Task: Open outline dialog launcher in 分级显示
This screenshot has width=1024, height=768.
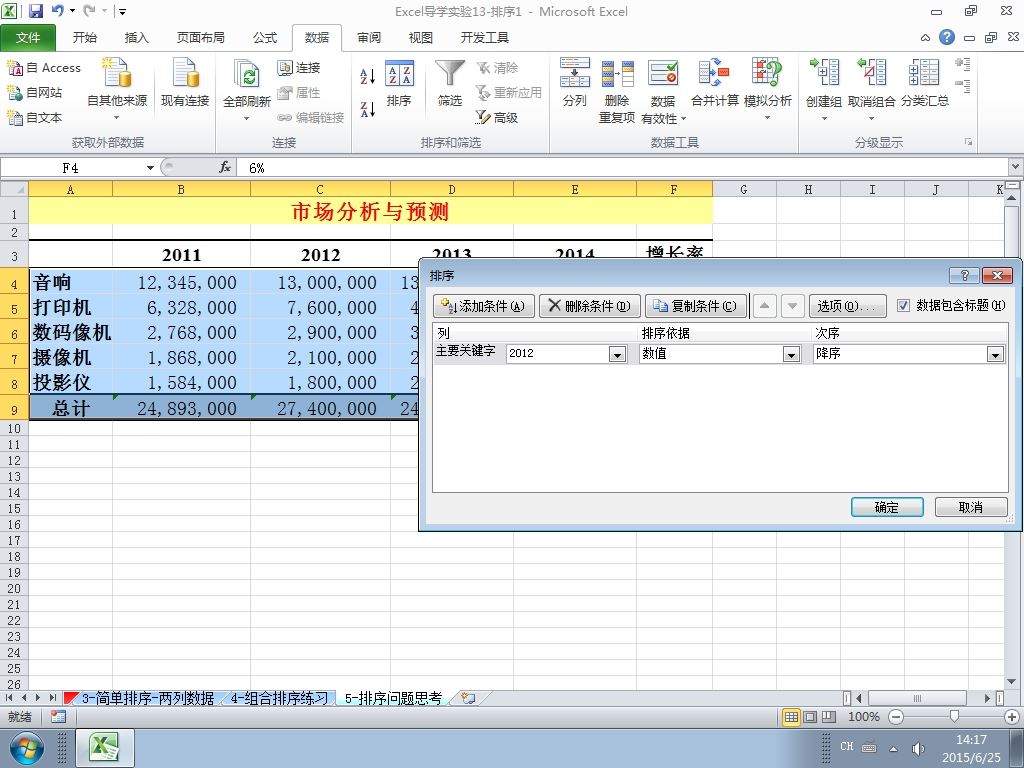Action: coord(968,142)
